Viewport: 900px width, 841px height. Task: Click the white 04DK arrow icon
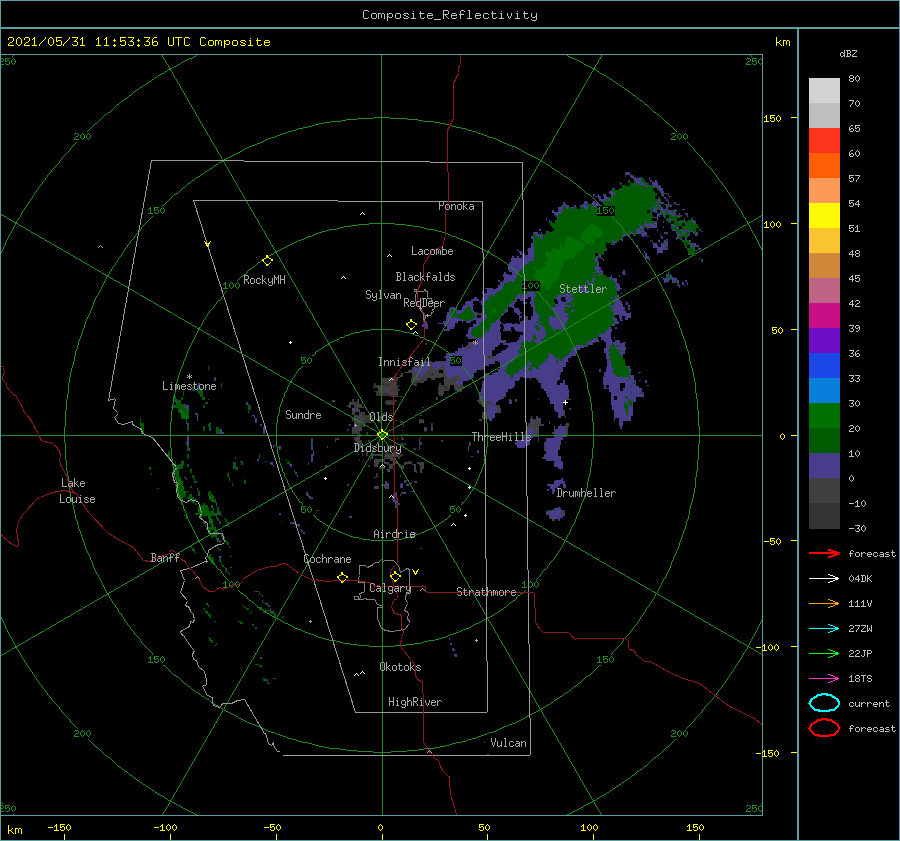(x=824, y=579)
